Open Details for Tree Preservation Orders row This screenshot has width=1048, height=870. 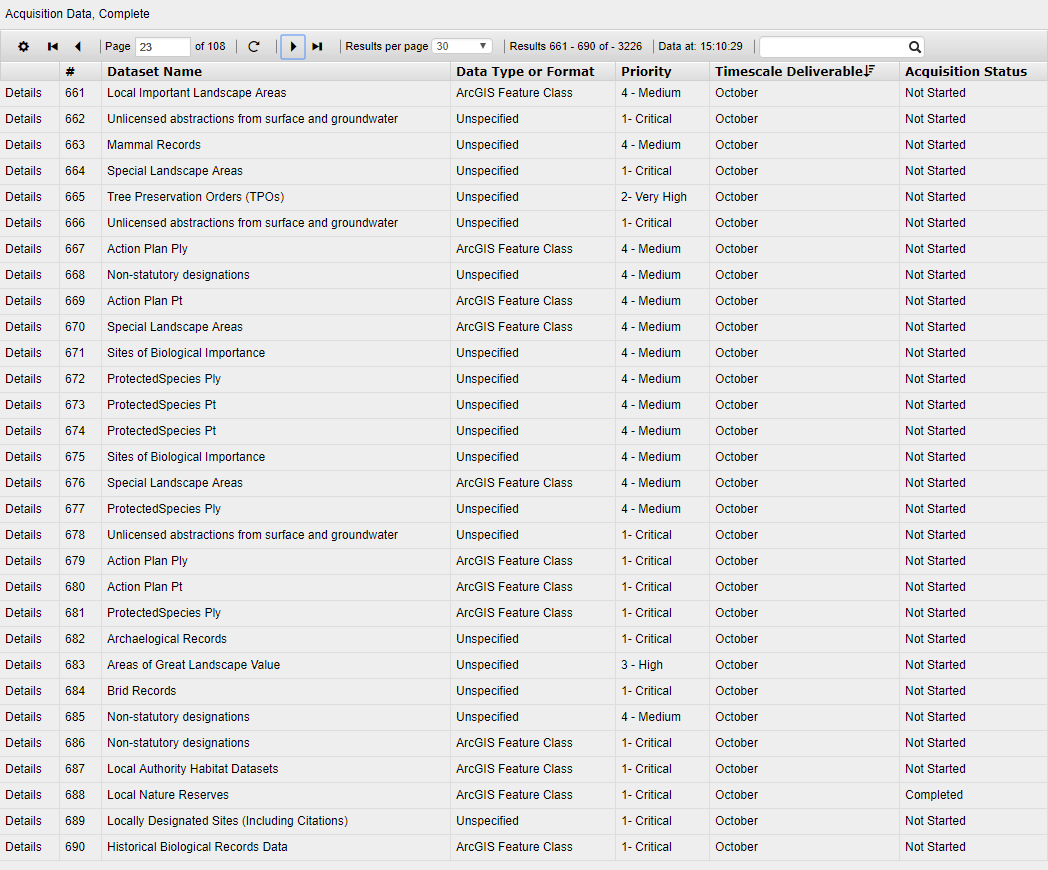(24, 197)
